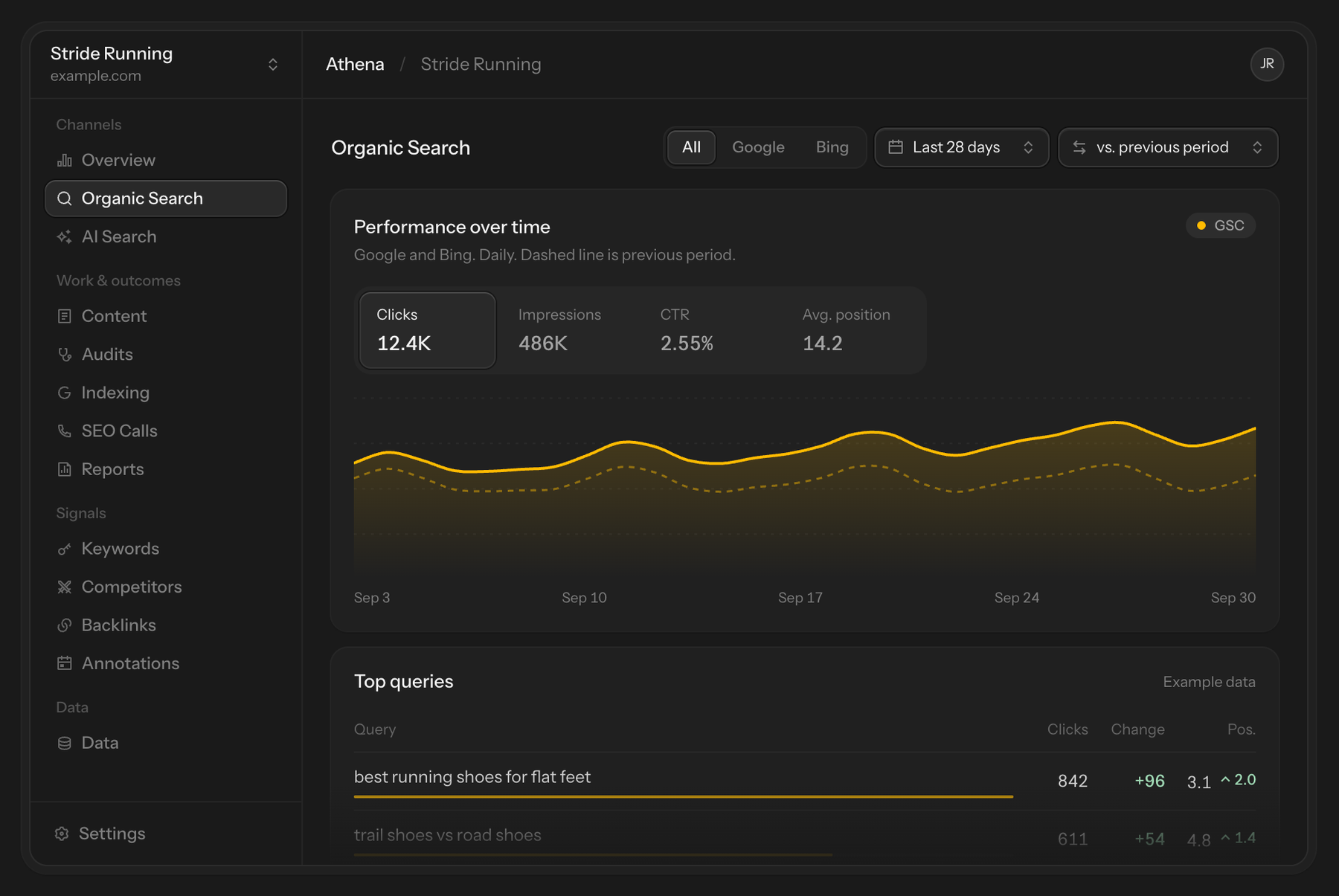Click the Annotations calendar icon
Image resolution: width=1339 pixels, height=896 pixels.
pos(65,663)
